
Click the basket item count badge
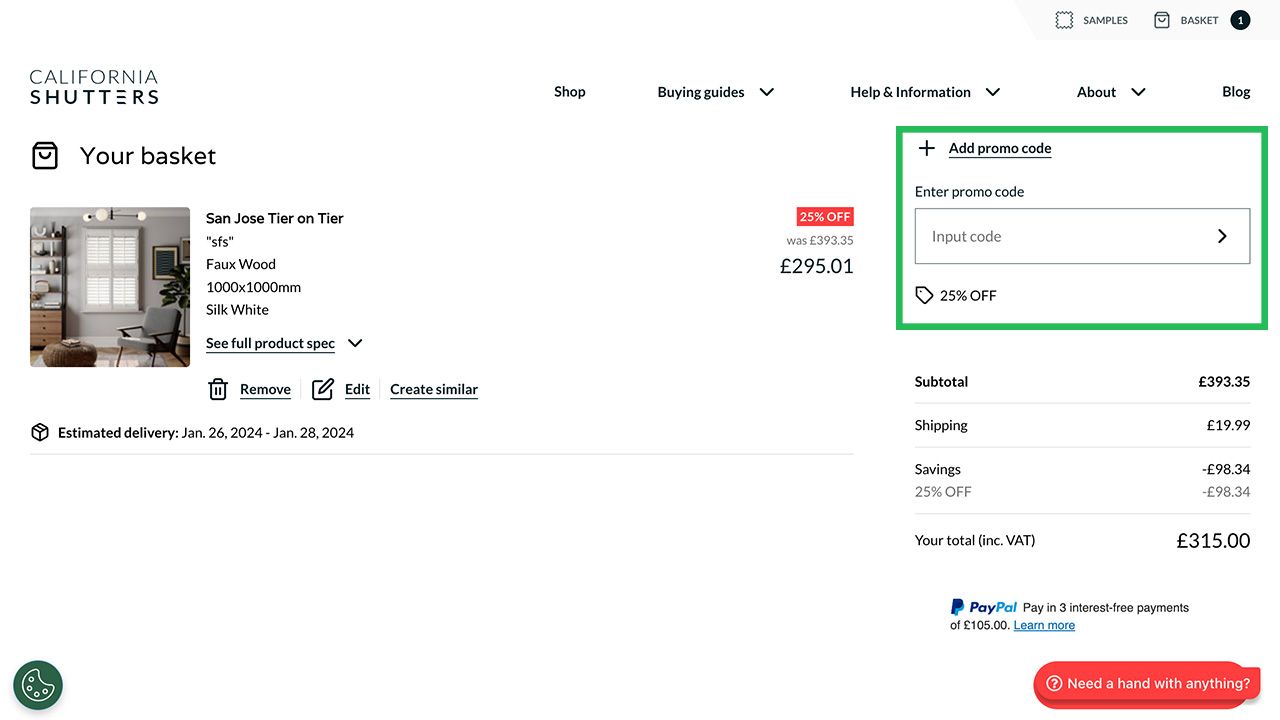click(1240, 20)
